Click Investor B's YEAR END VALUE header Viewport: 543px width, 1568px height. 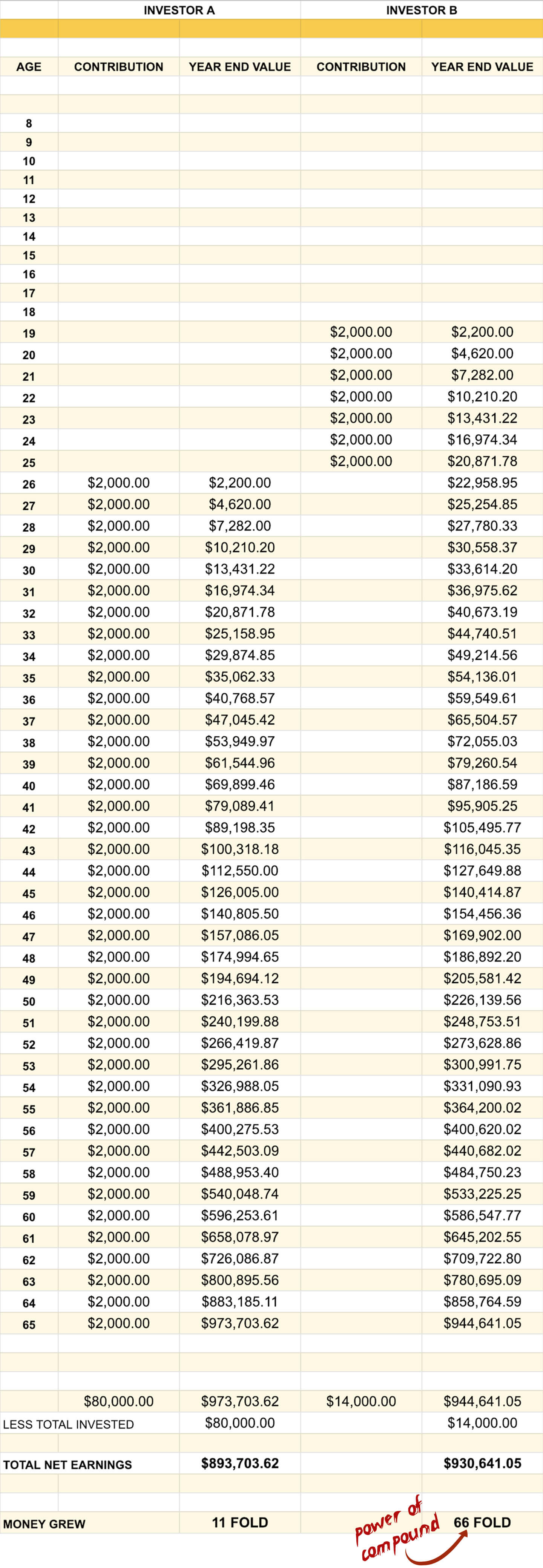point(482,67)
